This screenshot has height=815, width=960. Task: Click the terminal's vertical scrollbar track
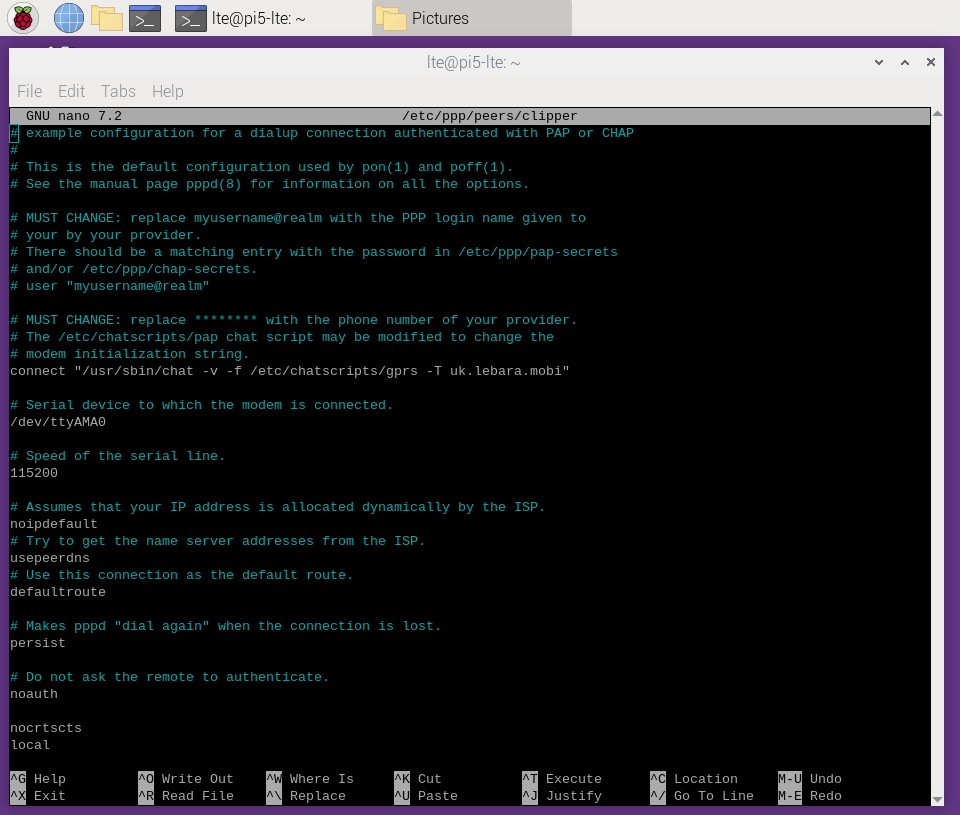coord(939,450)
